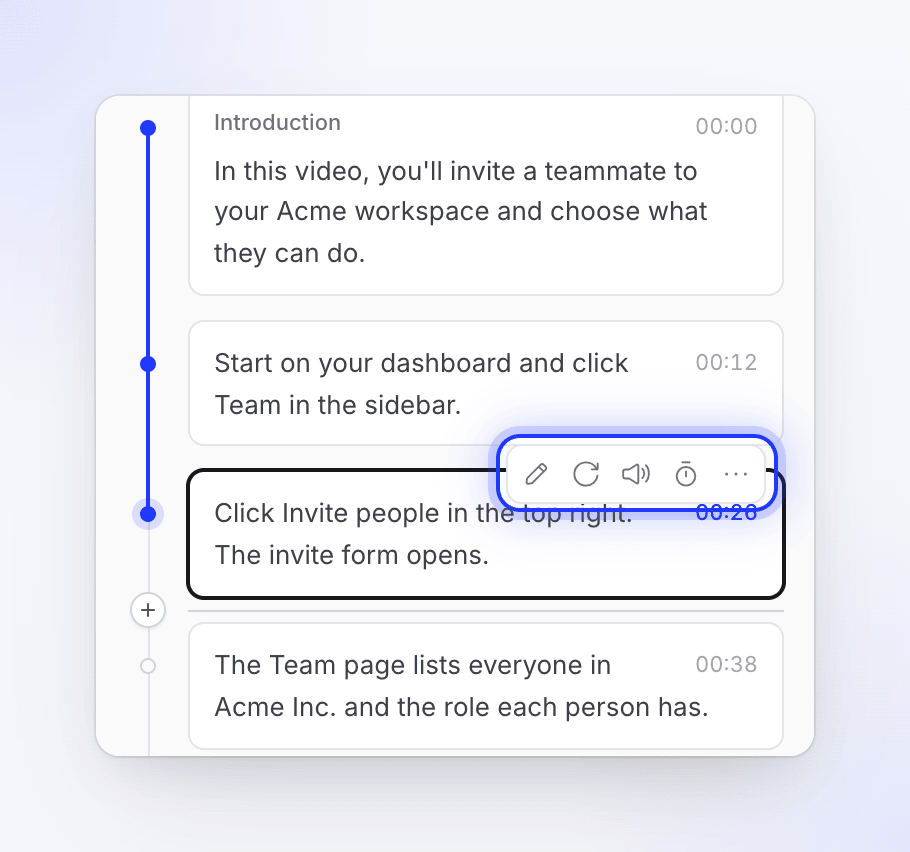
Task: Select the highlighted timeline dot for Invite step
Action: pos(148,514)
